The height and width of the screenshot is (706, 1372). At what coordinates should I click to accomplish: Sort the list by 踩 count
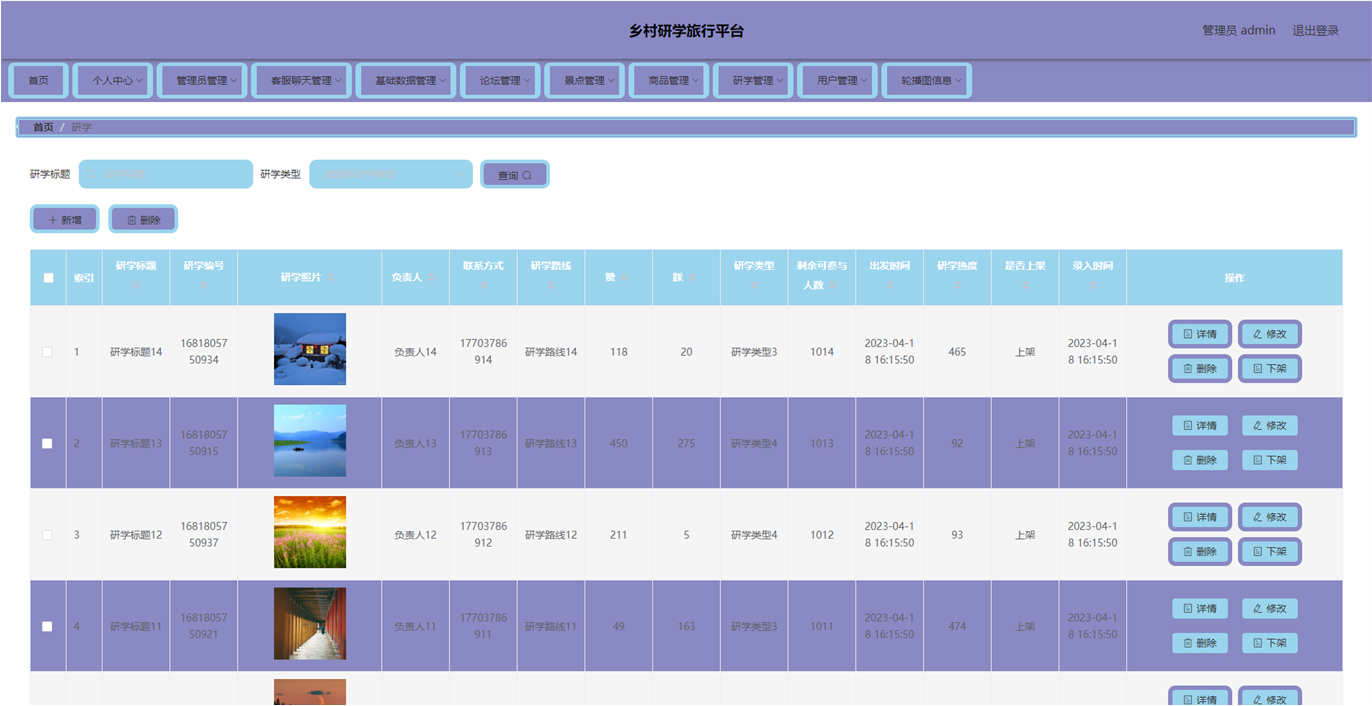[692, 278]
